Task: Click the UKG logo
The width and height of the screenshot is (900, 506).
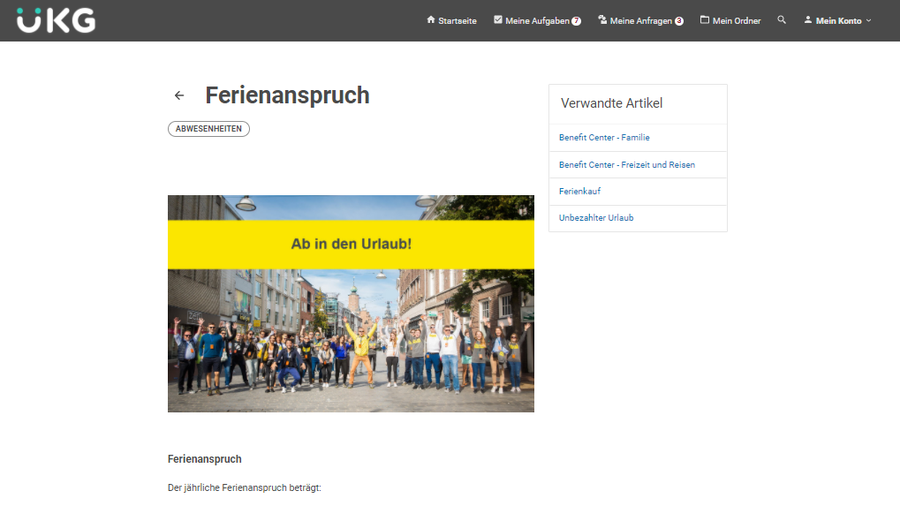Action: tap(56, 20)
